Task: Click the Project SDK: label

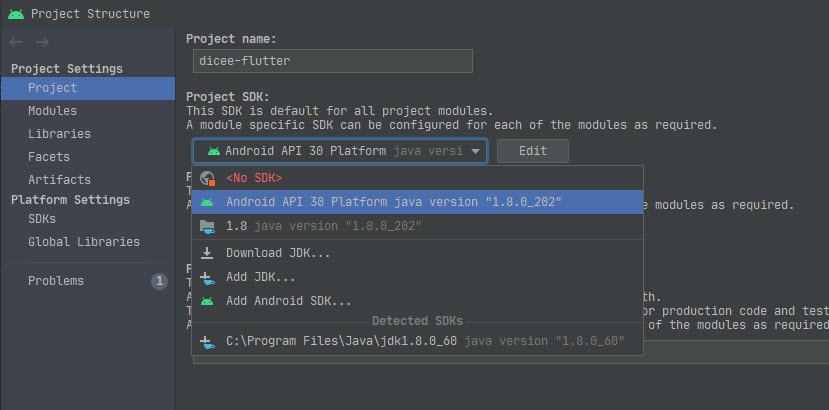Action: (x=228, y=97)
